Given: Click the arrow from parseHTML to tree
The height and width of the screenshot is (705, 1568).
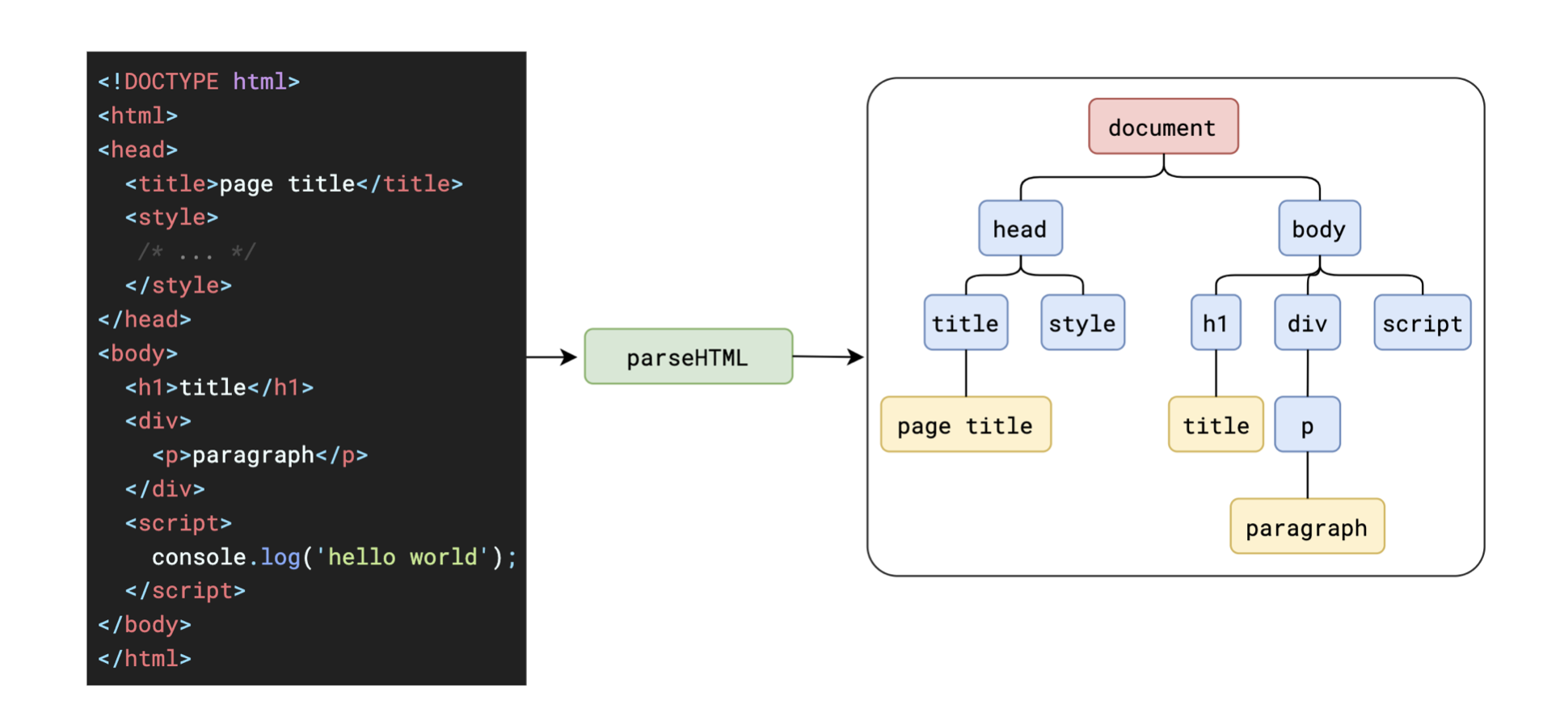Looking at the screenshot, I should [828, 357].
